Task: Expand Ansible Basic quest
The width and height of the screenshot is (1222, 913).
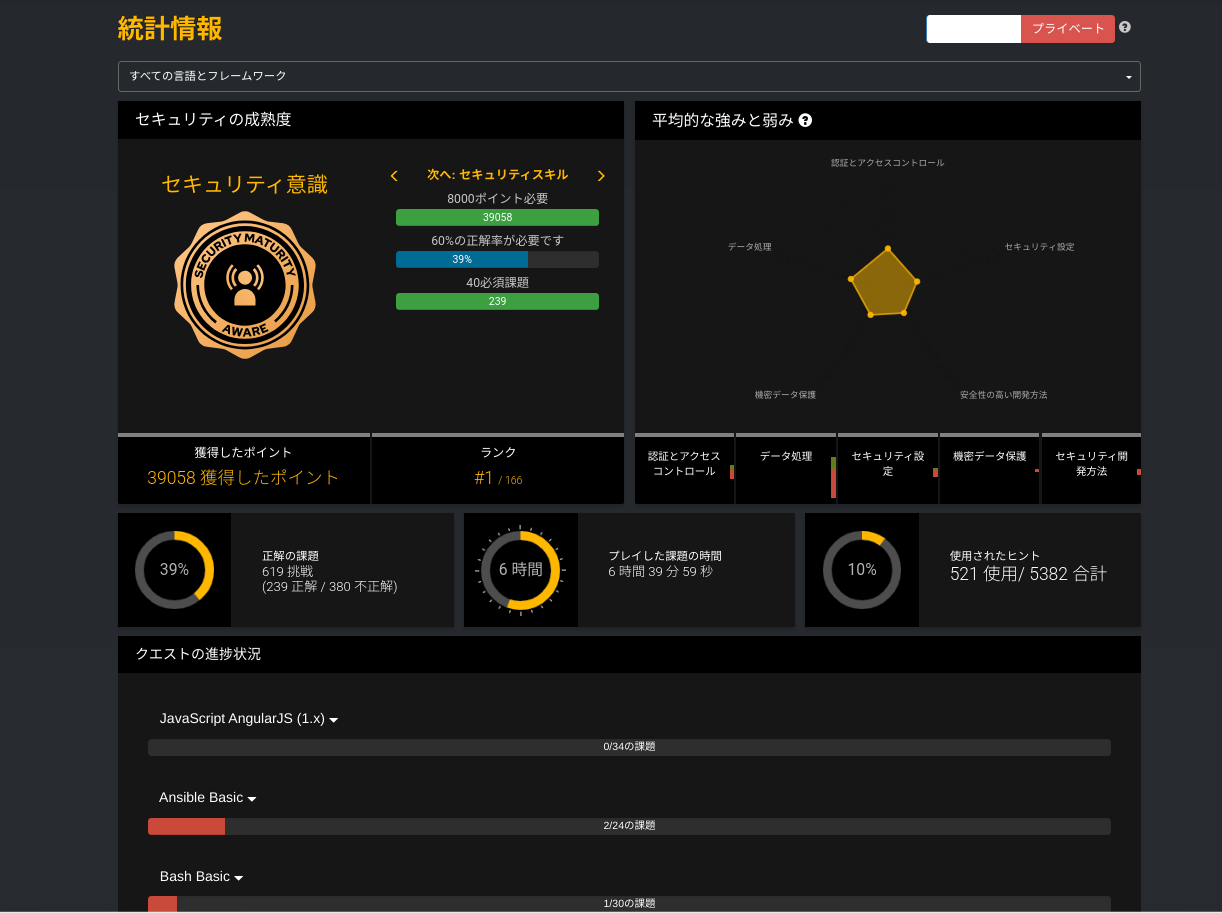Action: pyautogui.click(x=208, y=797)
